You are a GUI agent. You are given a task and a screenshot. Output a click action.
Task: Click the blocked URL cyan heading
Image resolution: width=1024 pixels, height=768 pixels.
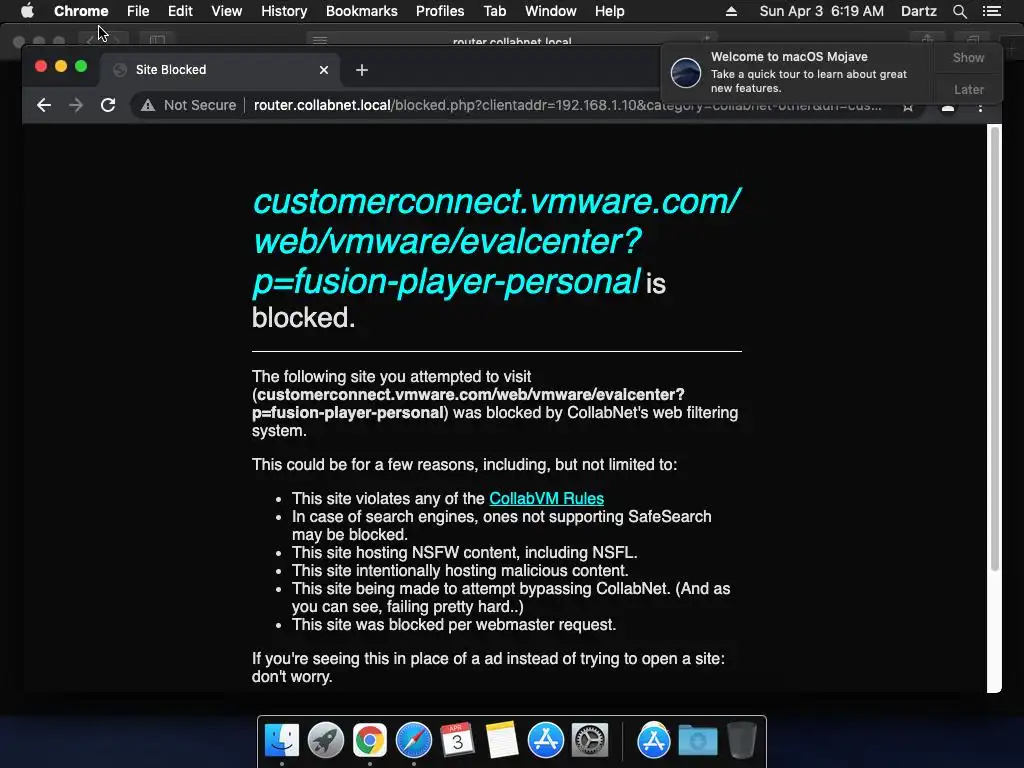tap(496, 241)
